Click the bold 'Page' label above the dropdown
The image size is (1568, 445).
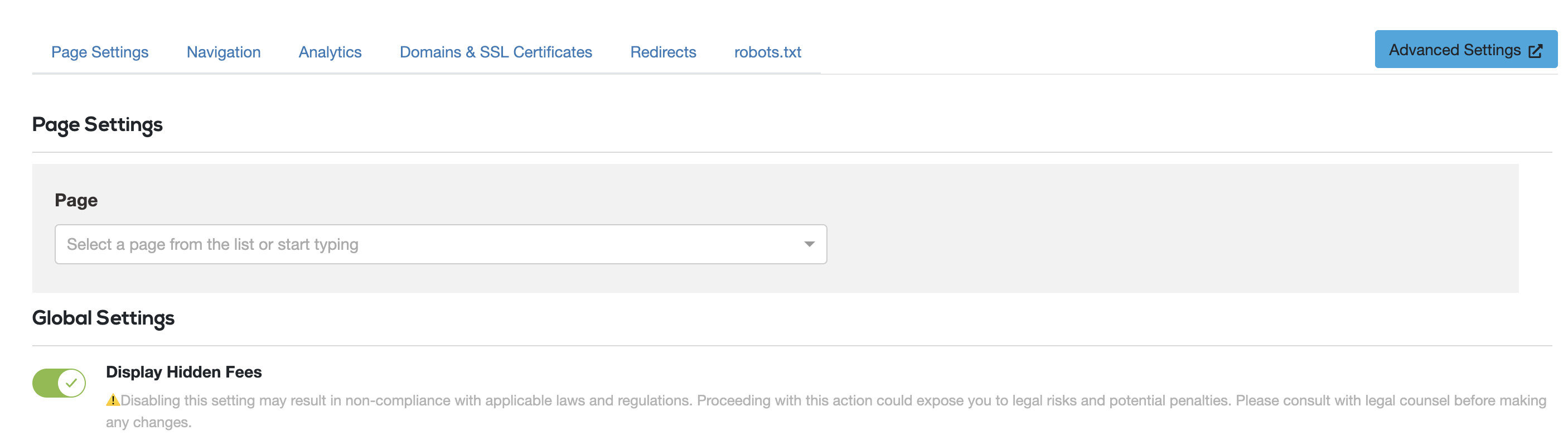76,200
